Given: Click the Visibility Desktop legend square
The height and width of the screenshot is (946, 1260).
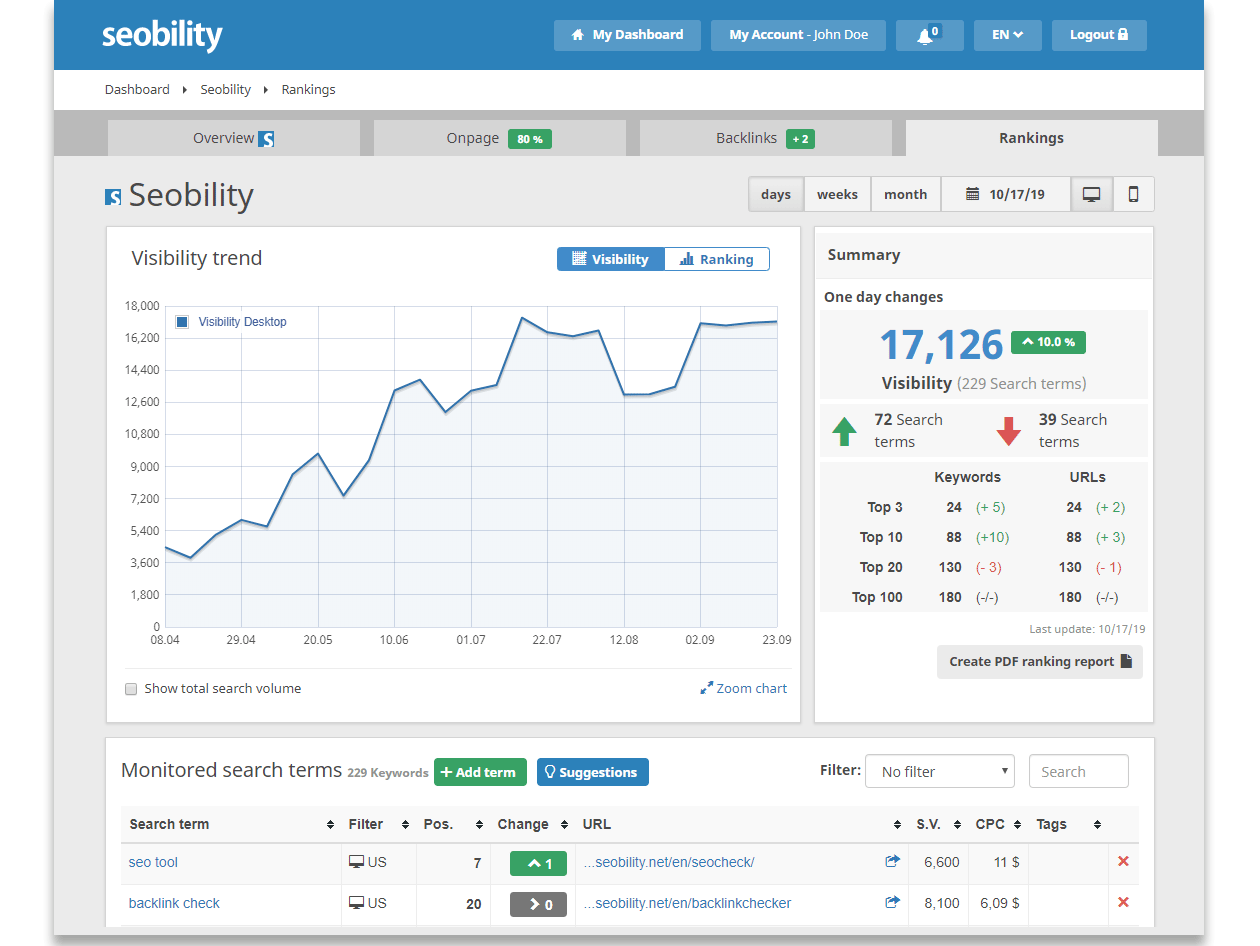Looking at the screenshot, I should coord(182,322).
